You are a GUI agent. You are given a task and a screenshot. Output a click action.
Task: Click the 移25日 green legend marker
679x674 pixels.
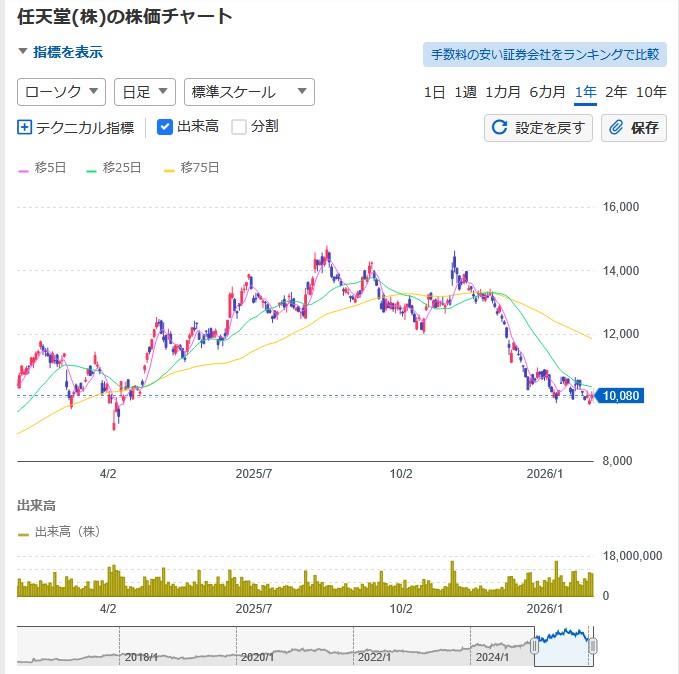(92, 168)
